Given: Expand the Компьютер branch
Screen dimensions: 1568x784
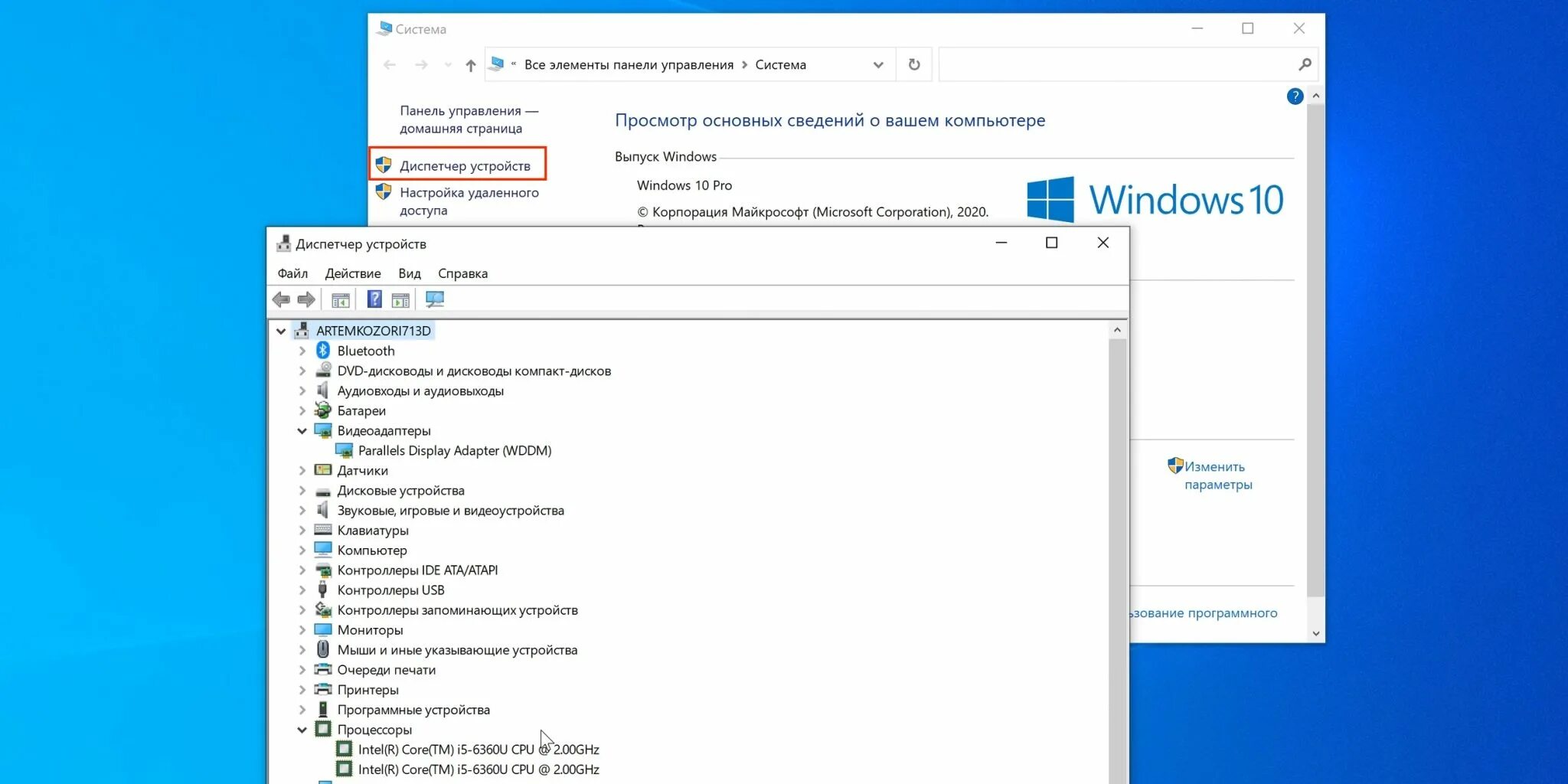Looking at the screenshot, I should (x=302, y=550).
